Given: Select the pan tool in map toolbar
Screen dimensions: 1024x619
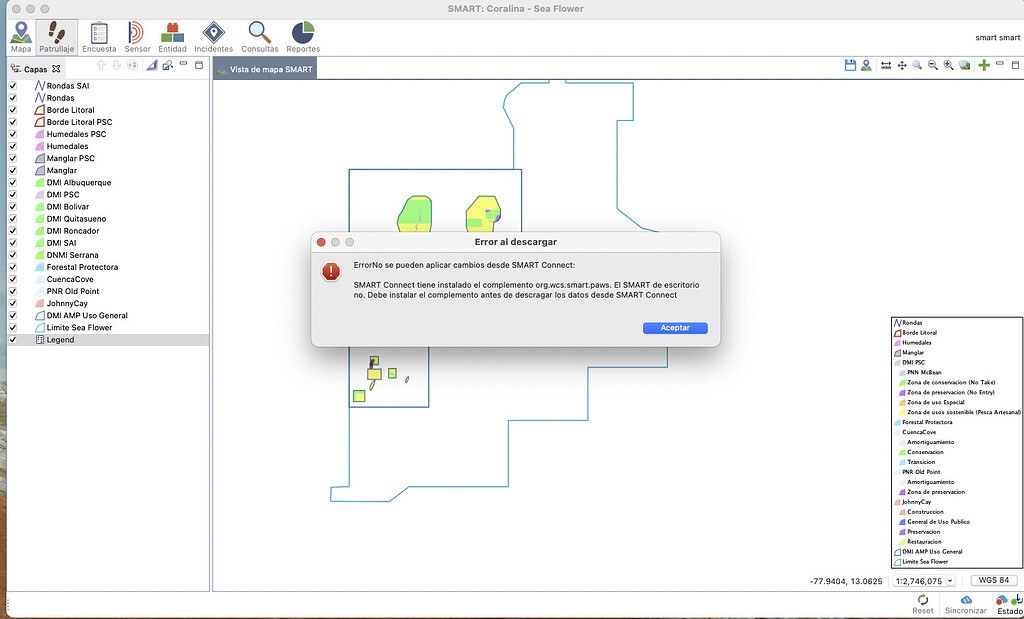Looking at the screenshot, I should point(902,65).
